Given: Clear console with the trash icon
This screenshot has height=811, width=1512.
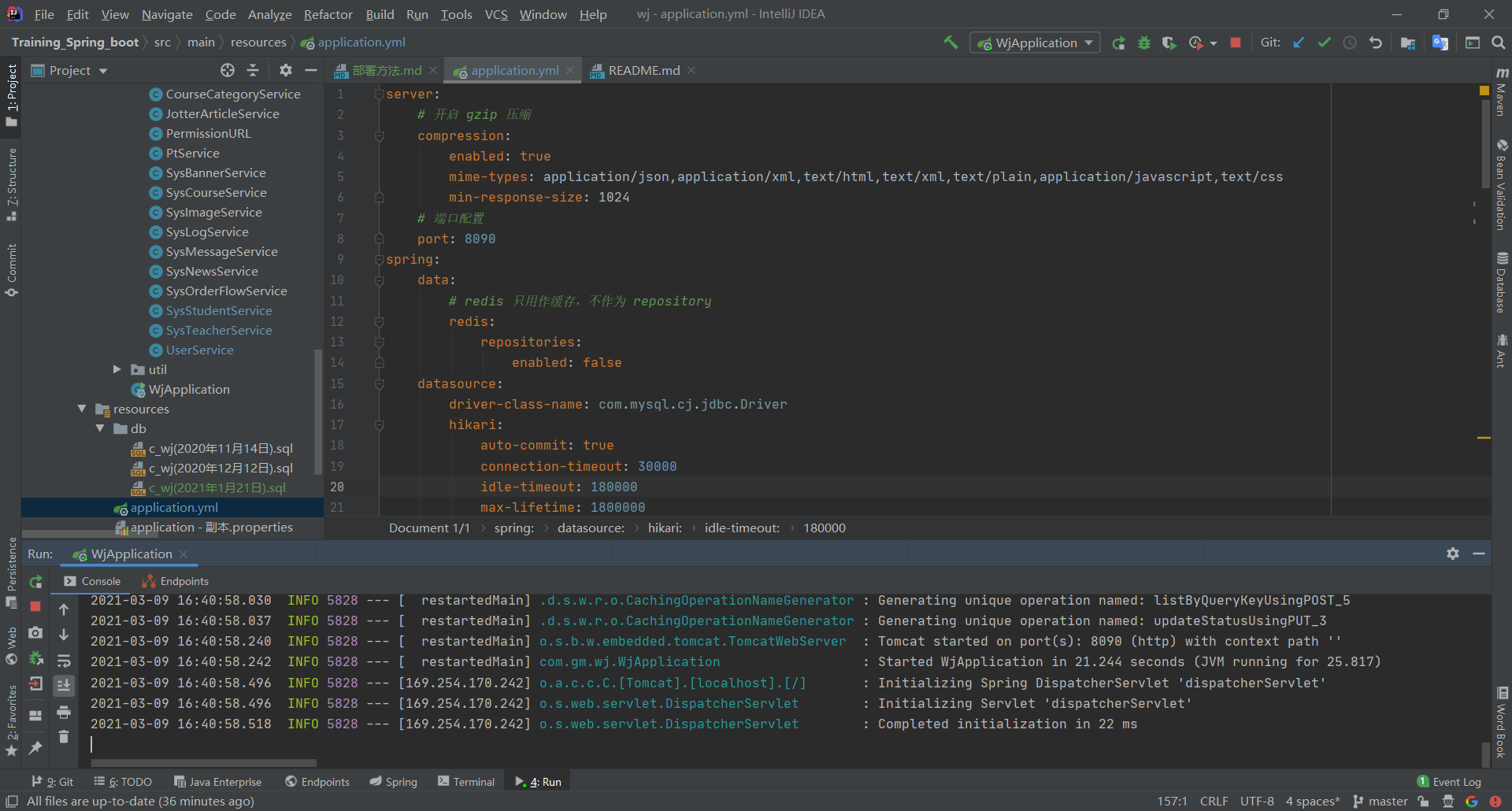Looking at the screenshot, I should point(64,737).
